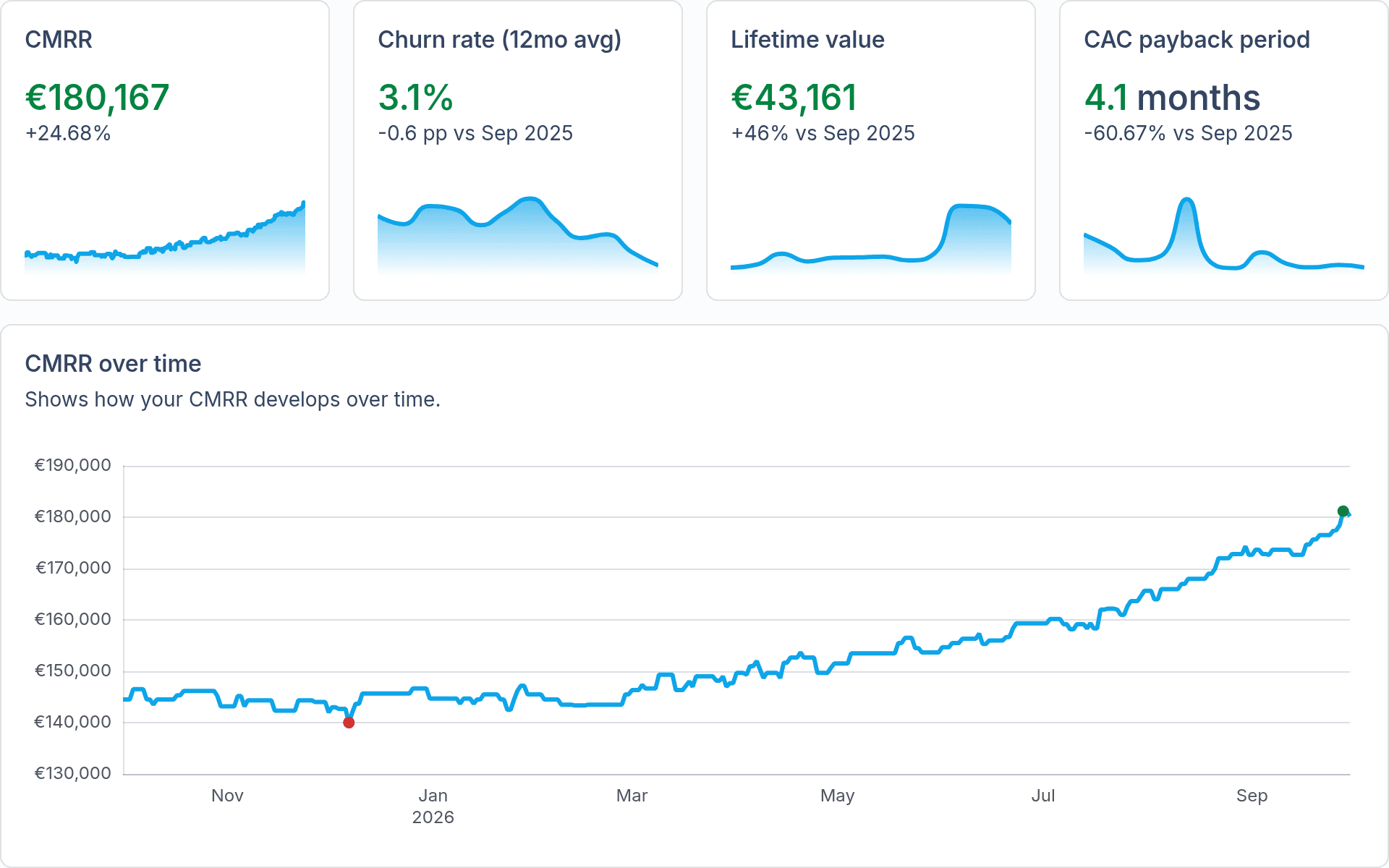The height and width of the screenshot is (868, 1389).
Task: Click the €180,167 CMRR value
Action: tap(97, 98)
